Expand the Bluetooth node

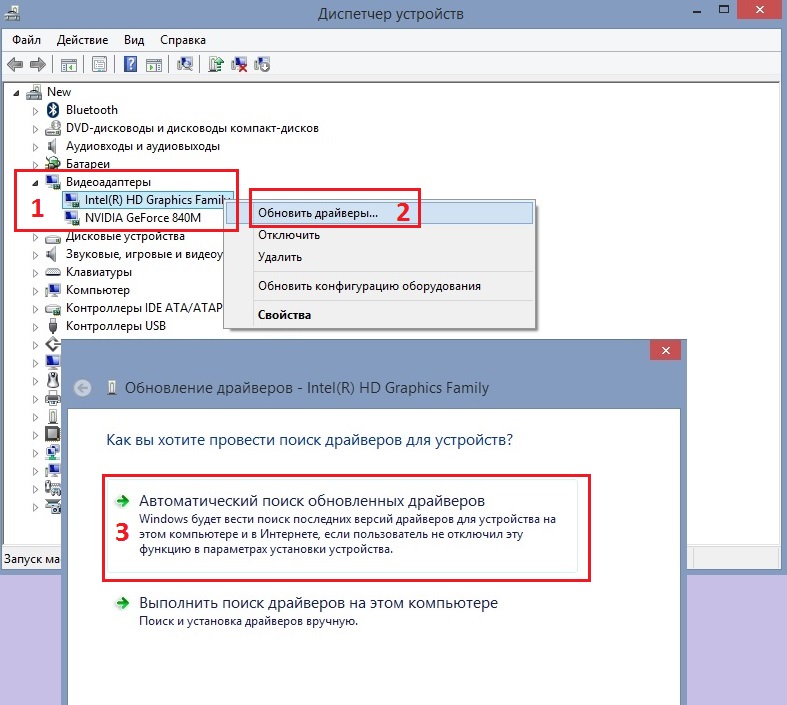[x=35, y=110]
